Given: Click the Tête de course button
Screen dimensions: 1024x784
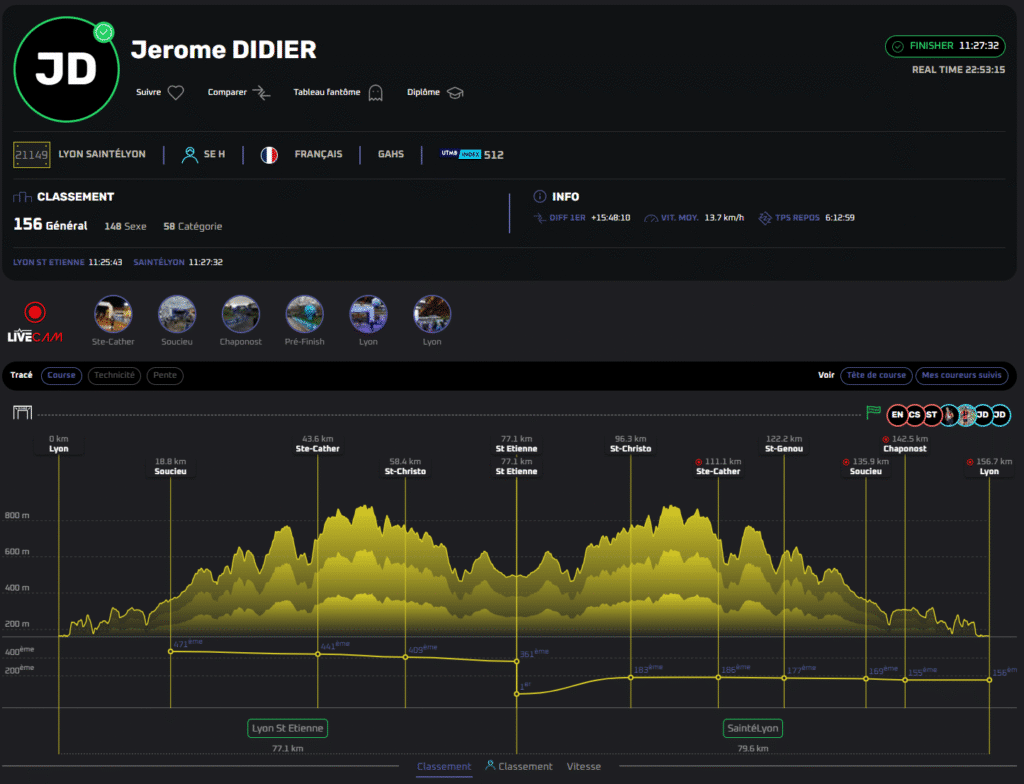Looking at the screenshot, I should pos(876,376).
